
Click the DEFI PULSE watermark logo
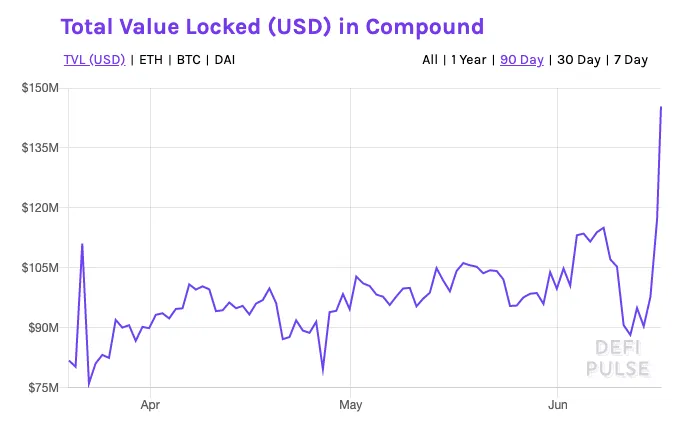coord(617,358)
